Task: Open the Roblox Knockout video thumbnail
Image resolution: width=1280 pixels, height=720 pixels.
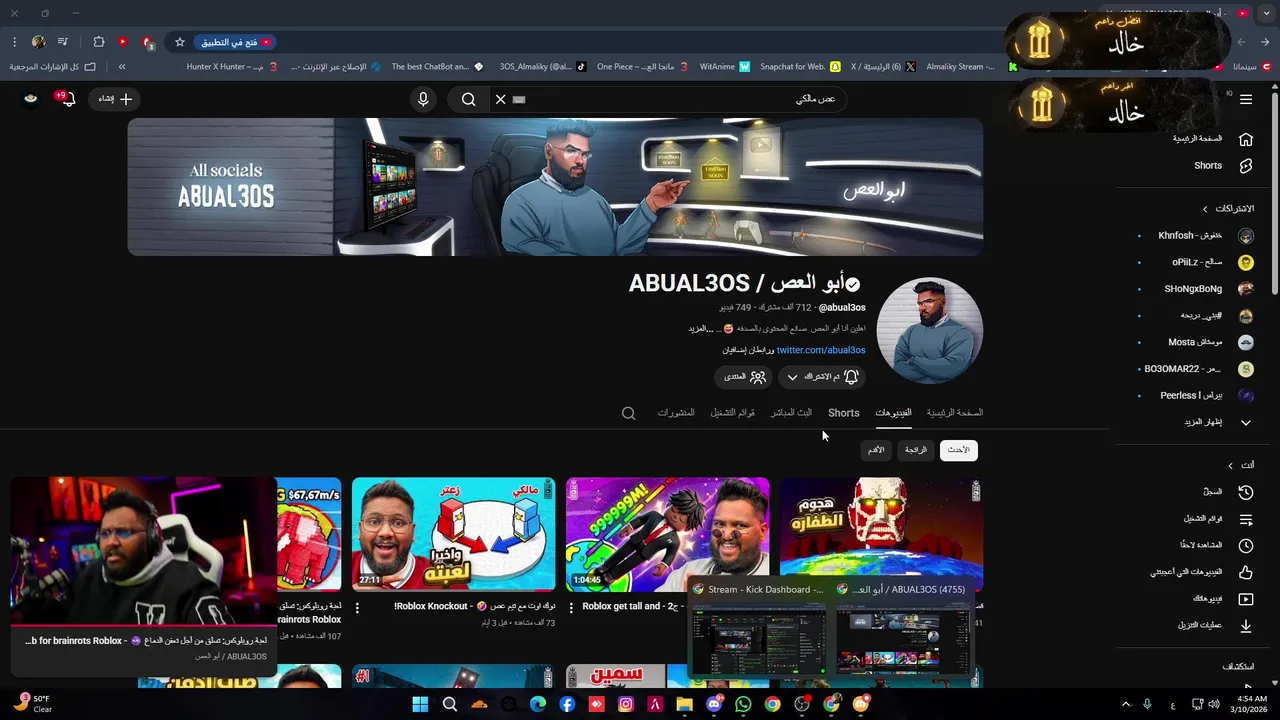Action: tap(453, 535)
